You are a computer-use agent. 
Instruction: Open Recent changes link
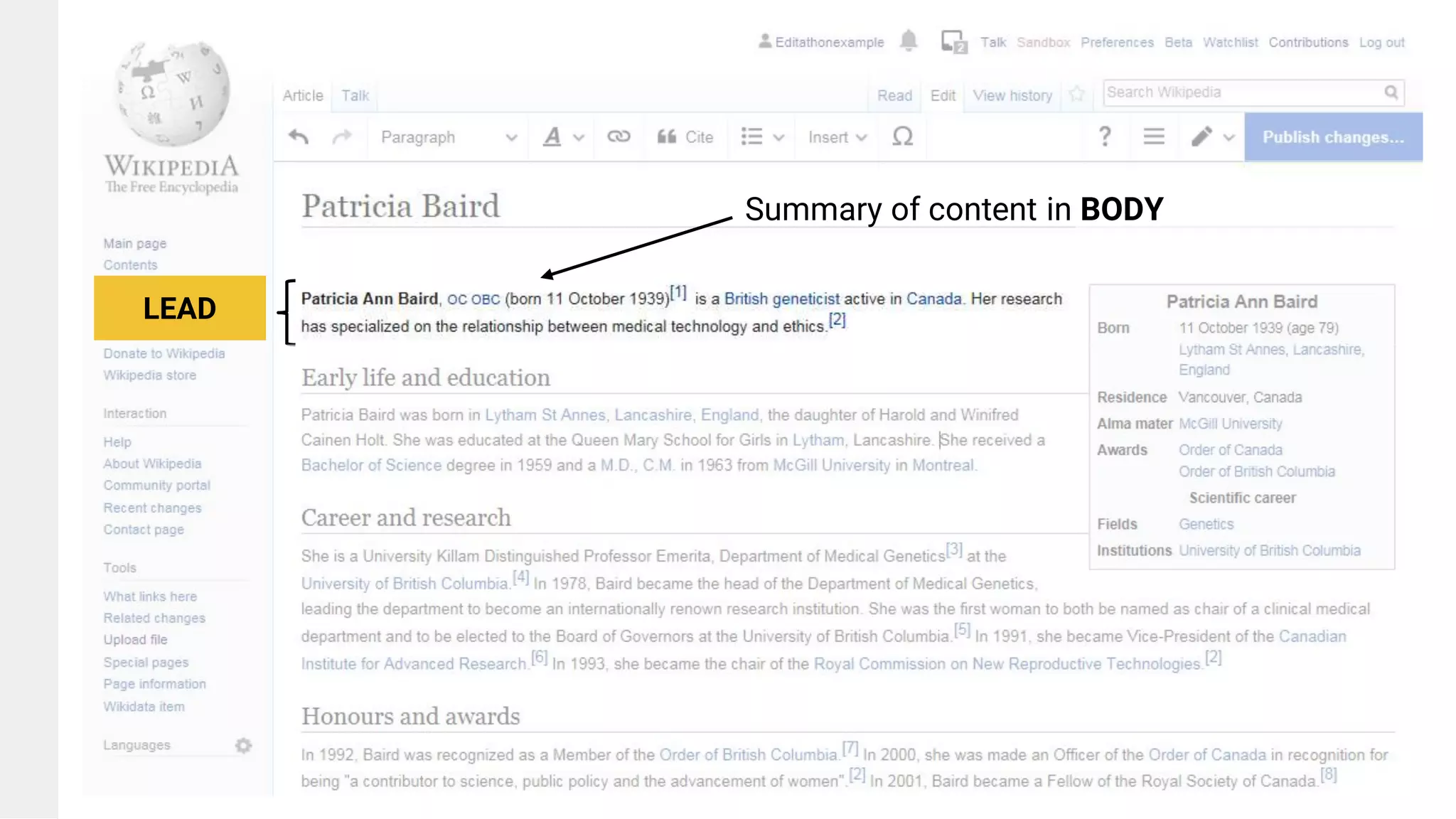152,508
